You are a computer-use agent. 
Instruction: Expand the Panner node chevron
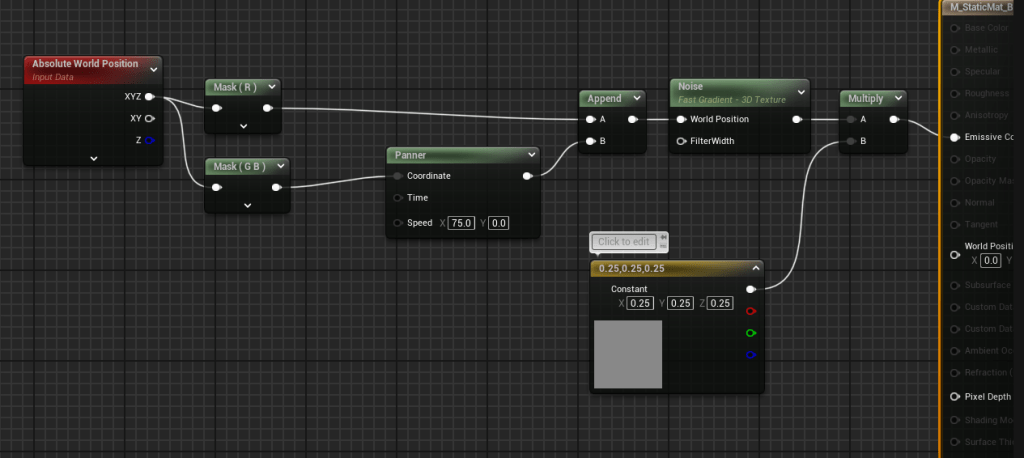point(530,155)
